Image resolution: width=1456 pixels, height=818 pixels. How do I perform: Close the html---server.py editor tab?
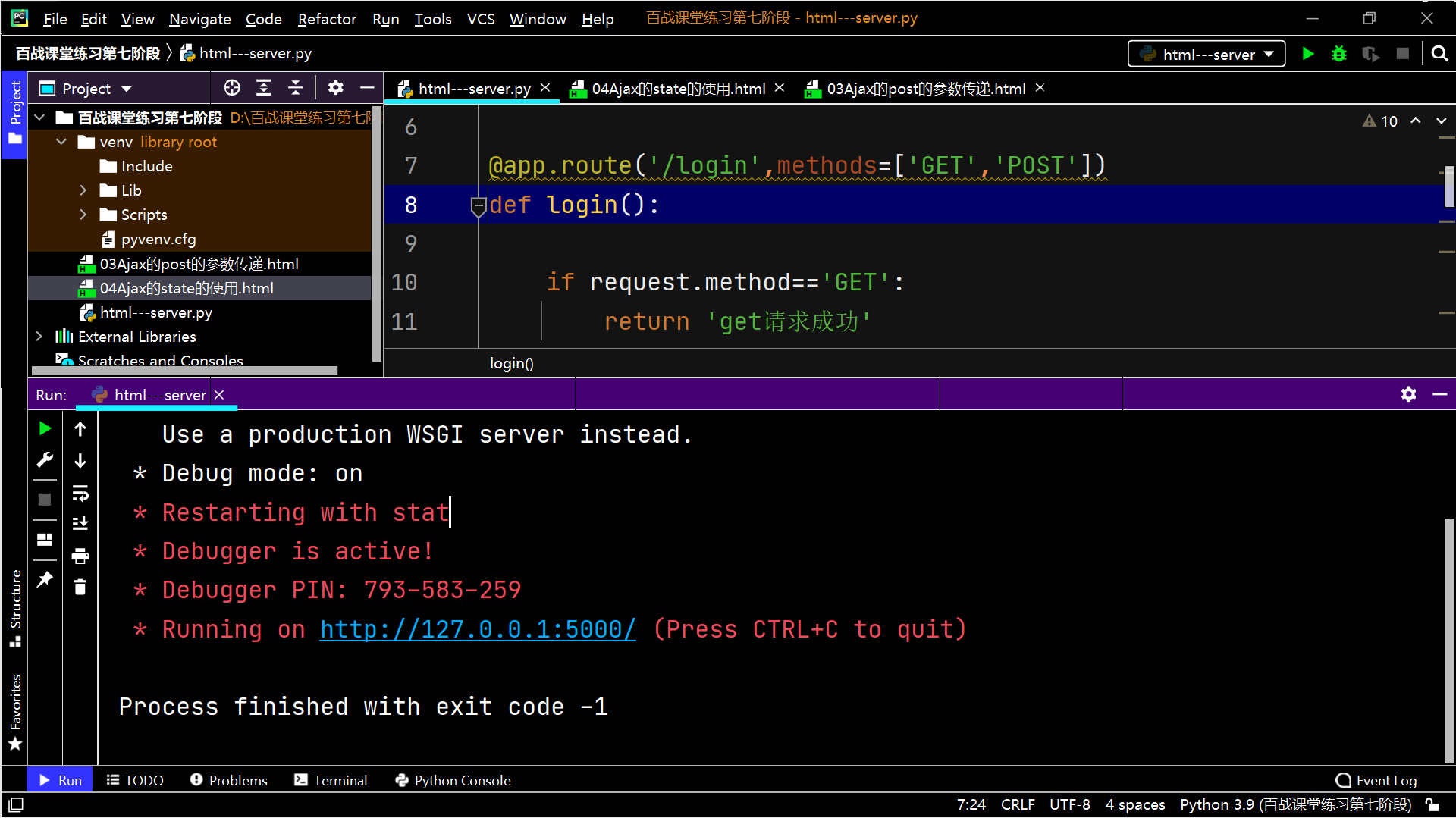pyautogui.click(x=544, y=88)
